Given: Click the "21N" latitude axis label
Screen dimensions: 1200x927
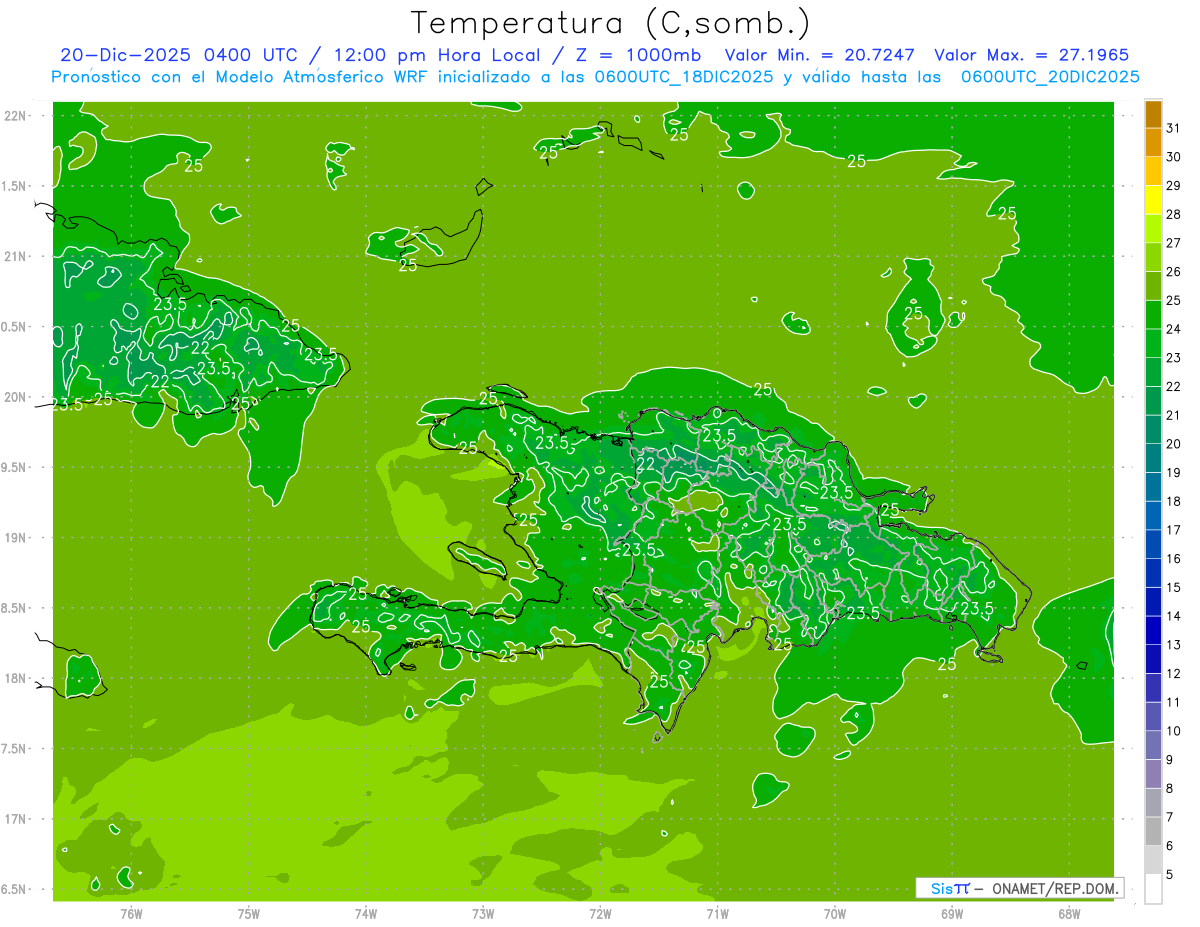Looking at the screenshot, I should (16, 257).
